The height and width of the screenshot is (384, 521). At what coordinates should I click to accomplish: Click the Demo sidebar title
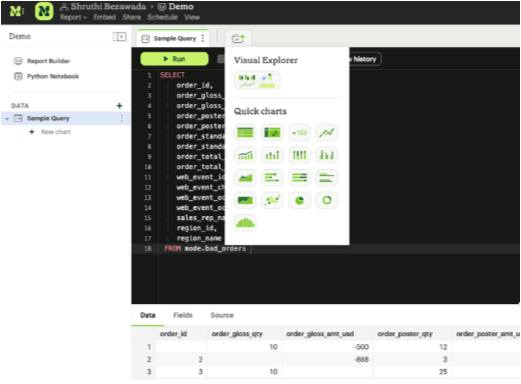click(x=20, y=36)
